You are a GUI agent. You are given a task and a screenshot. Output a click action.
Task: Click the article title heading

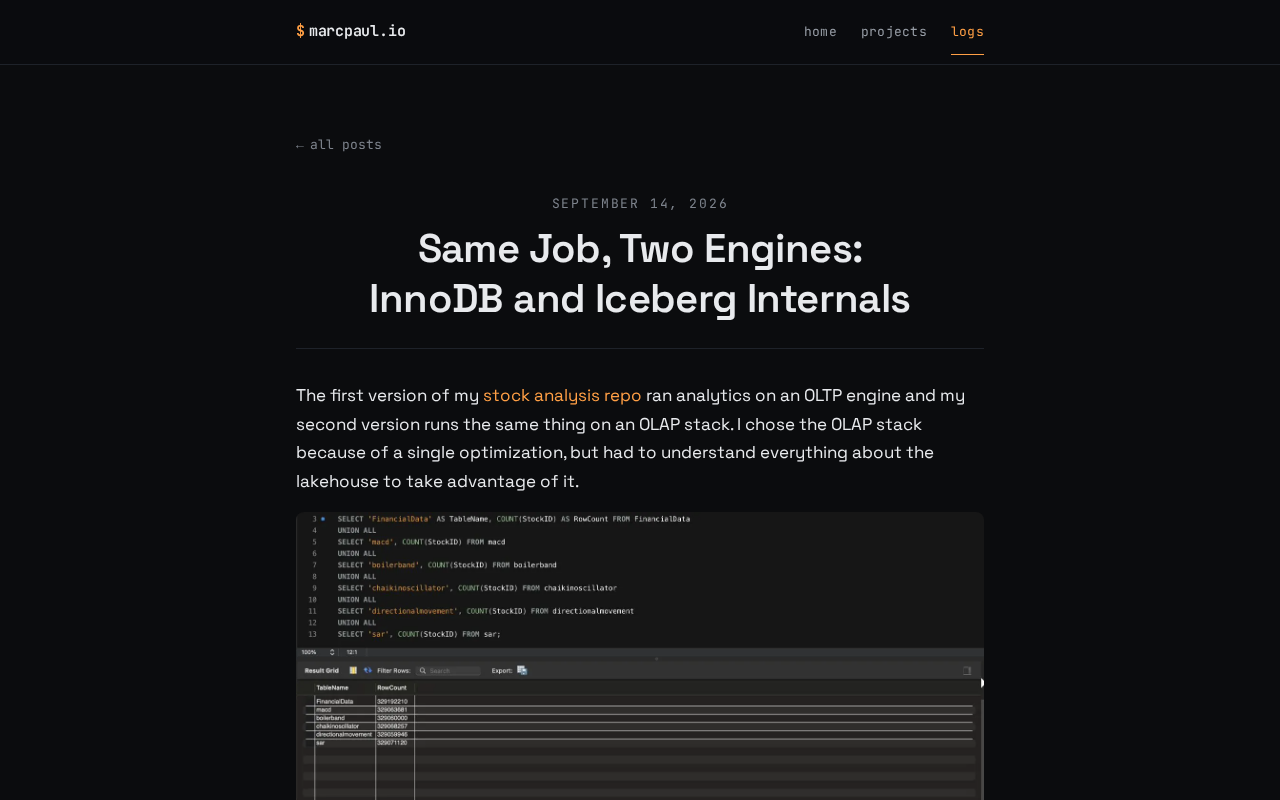pos(640,273)
